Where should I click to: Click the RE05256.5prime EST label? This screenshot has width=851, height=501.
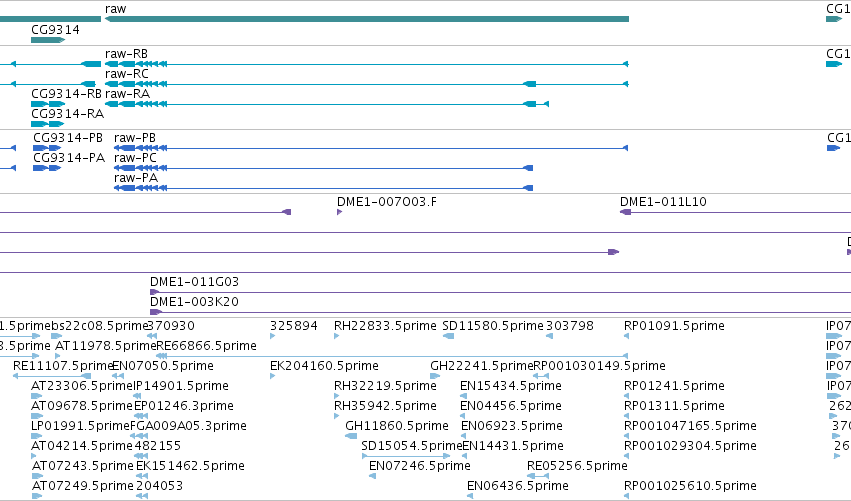click(577, 466)
